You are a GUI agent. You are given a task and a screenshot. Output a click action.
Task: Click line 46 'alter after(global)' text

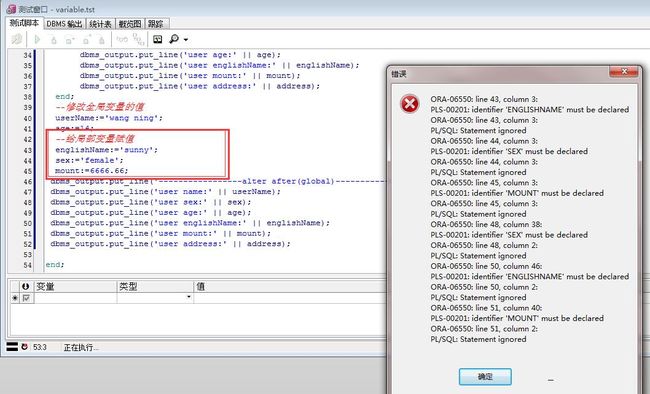pyautogui.click(x=288, y=181)
